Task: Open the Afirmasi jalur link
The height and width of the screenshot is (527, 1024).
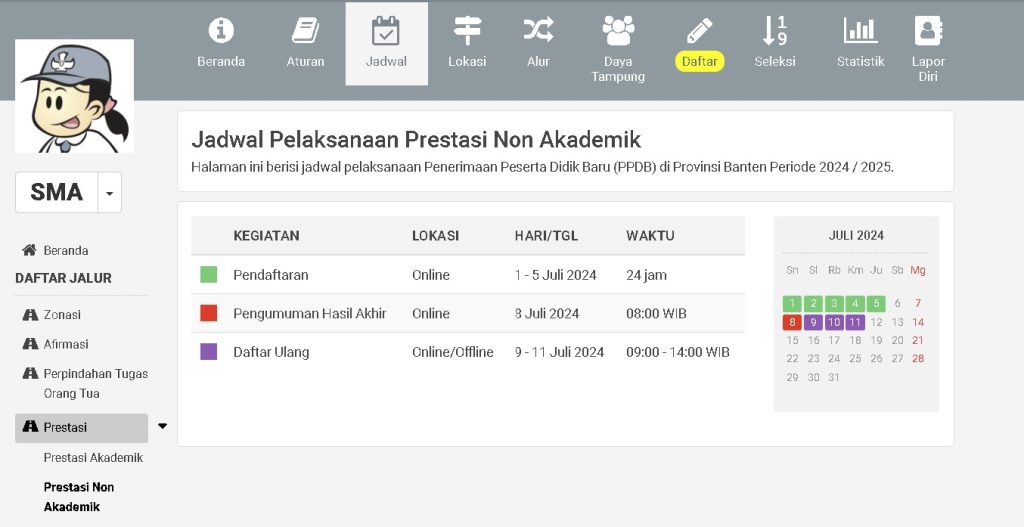Action: coord(66,344)
